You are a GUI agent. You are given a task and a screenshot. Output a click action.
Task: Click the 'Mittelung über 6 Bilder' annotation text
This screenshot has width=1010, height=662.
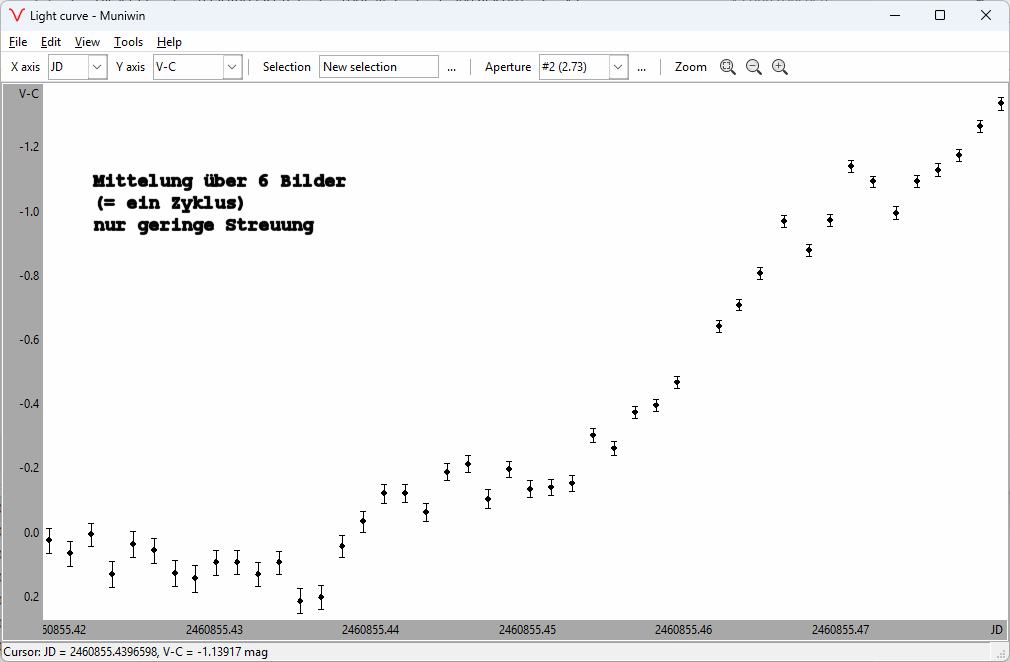(219, 182)
